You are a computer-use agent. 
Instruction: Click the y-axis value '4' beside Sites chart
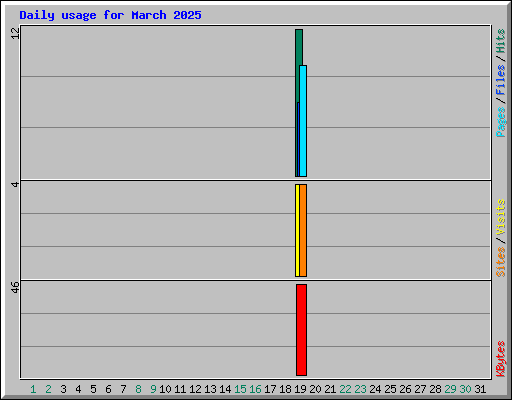coord(15,184)
